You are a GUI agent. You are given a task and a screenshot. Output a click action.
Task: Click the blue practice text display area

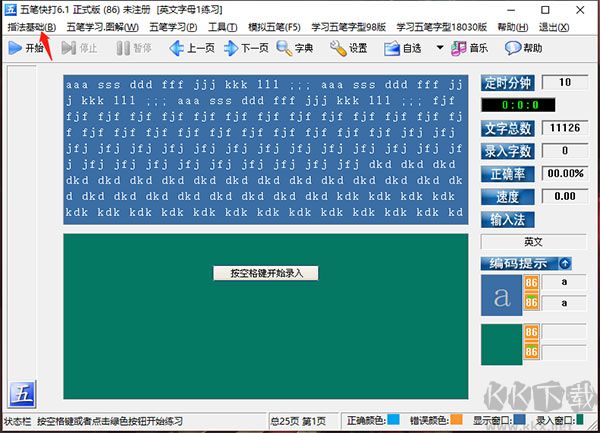tap(266, 149)
